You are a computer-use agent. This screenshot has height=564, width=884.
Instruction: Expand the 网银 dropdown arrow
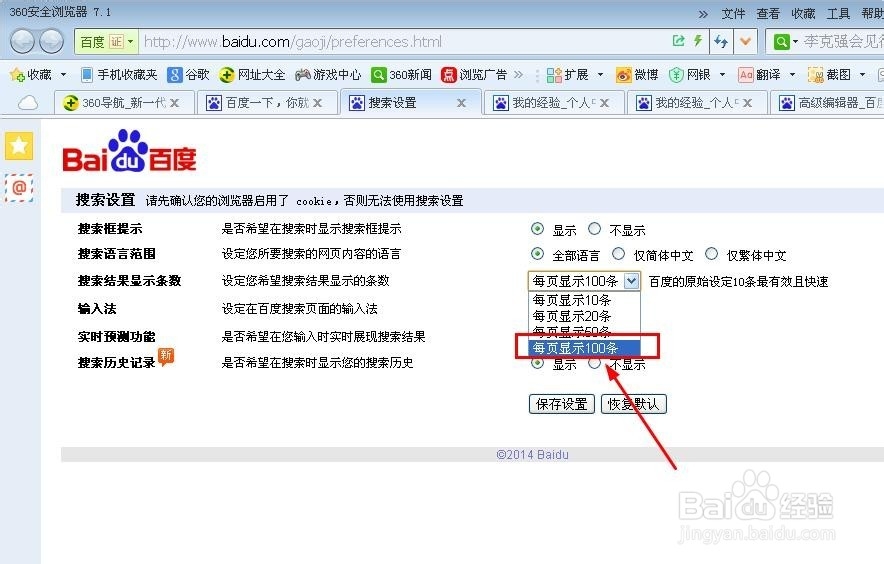coord(722,74)
